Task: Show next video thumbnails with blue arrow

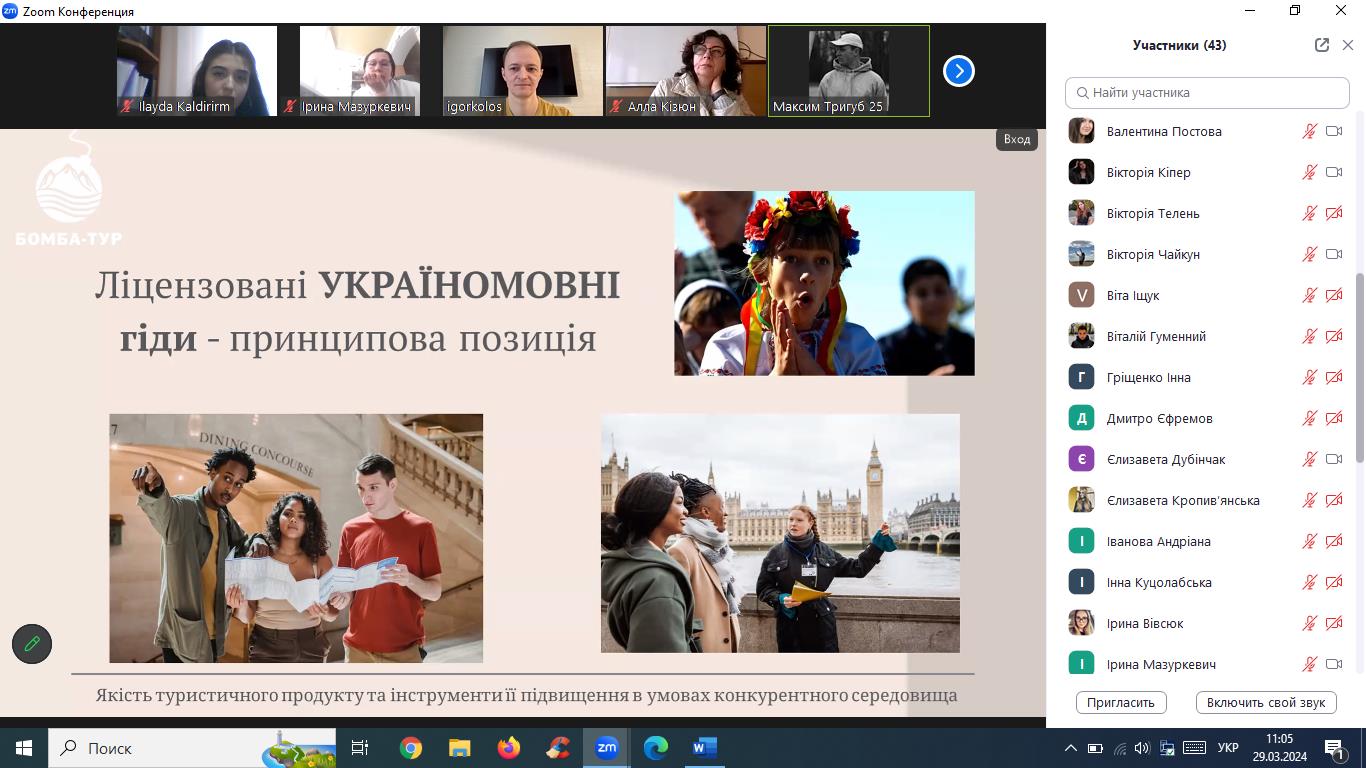Action: click(x=958, y=71)
